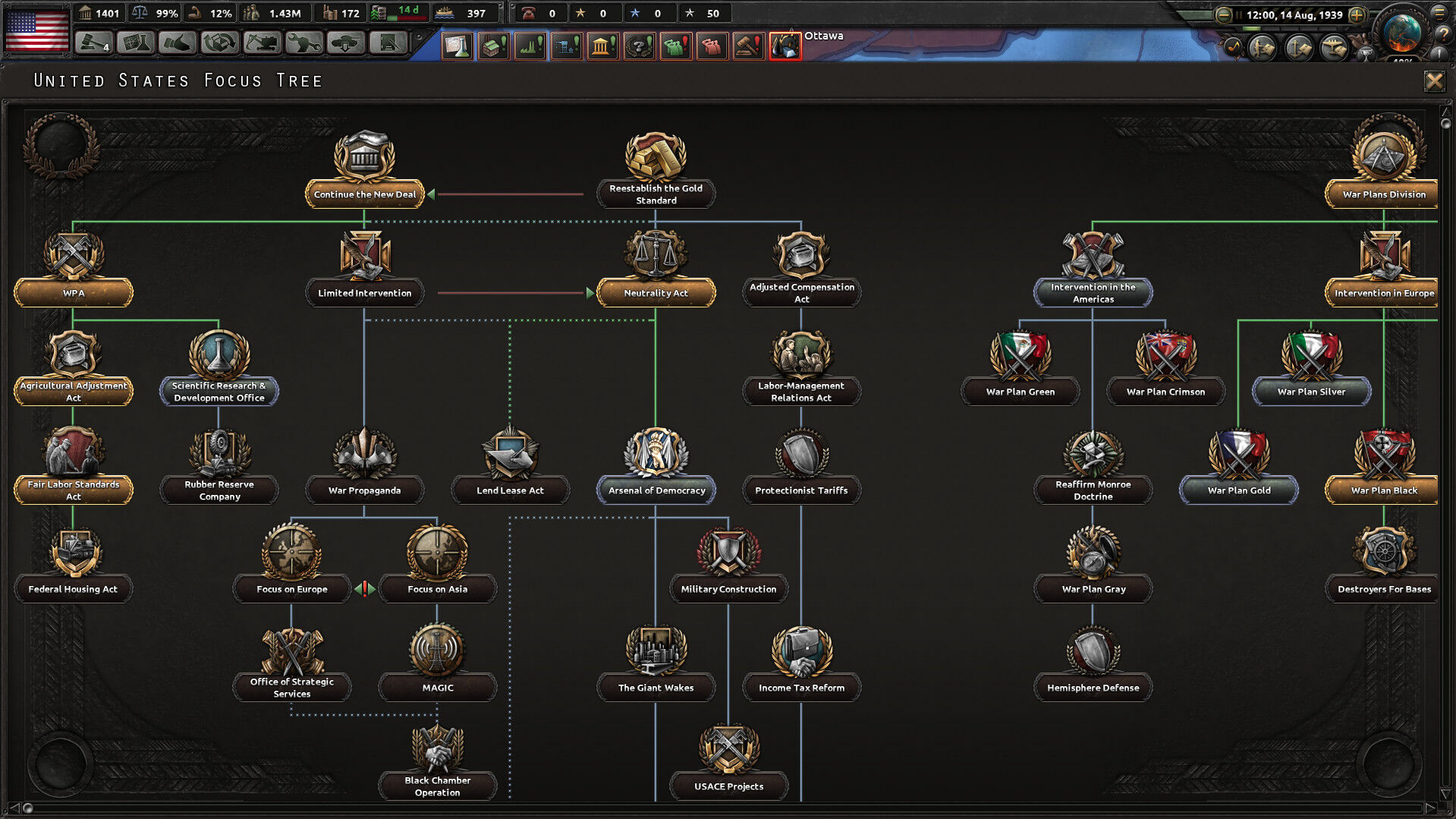Select the army plans order icon
This screenshot has width=1456, height=819.
pyautogui.click(x=1263, y=49)
